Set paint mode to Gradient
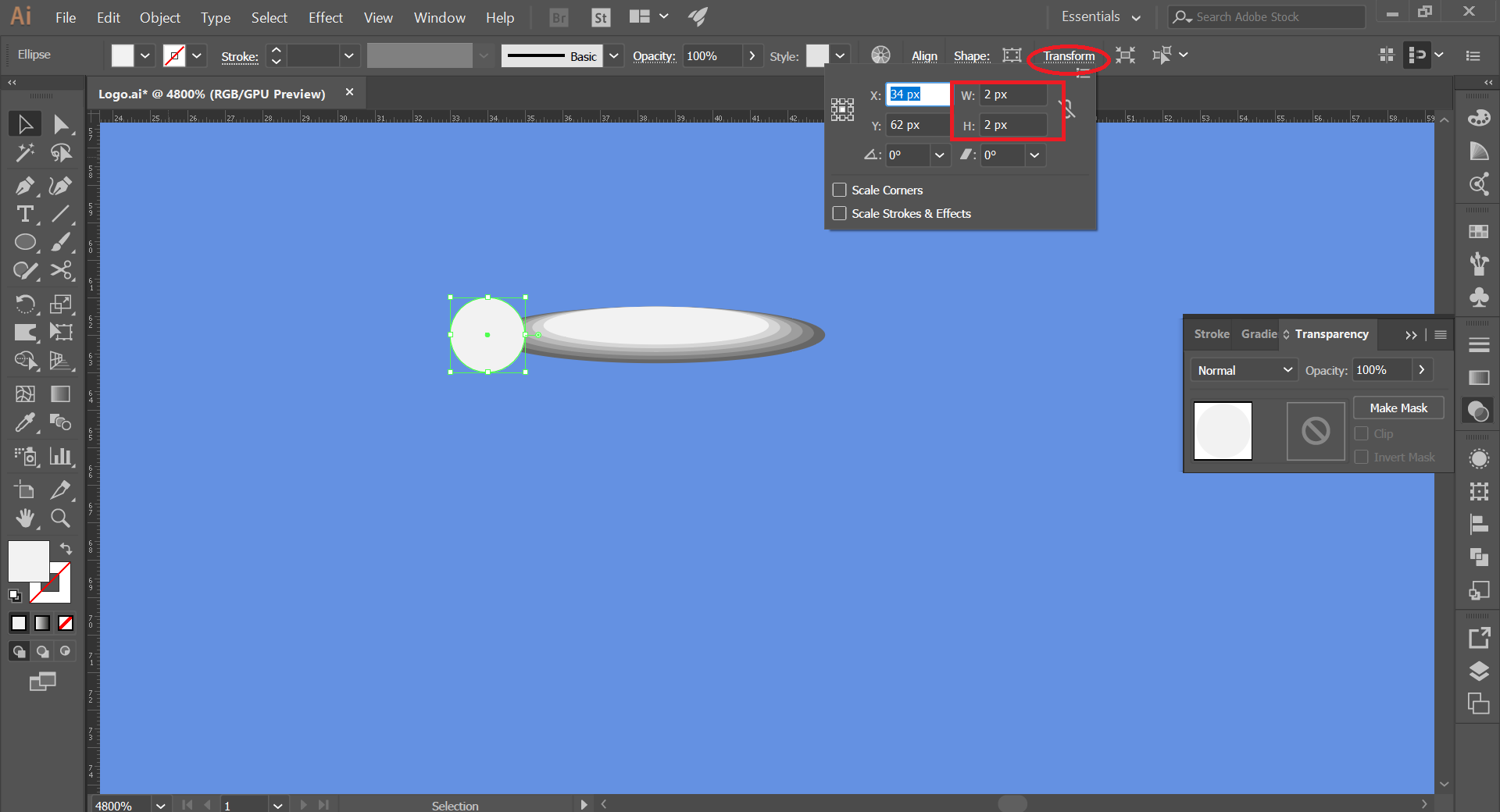 click(x=42, y=623)
